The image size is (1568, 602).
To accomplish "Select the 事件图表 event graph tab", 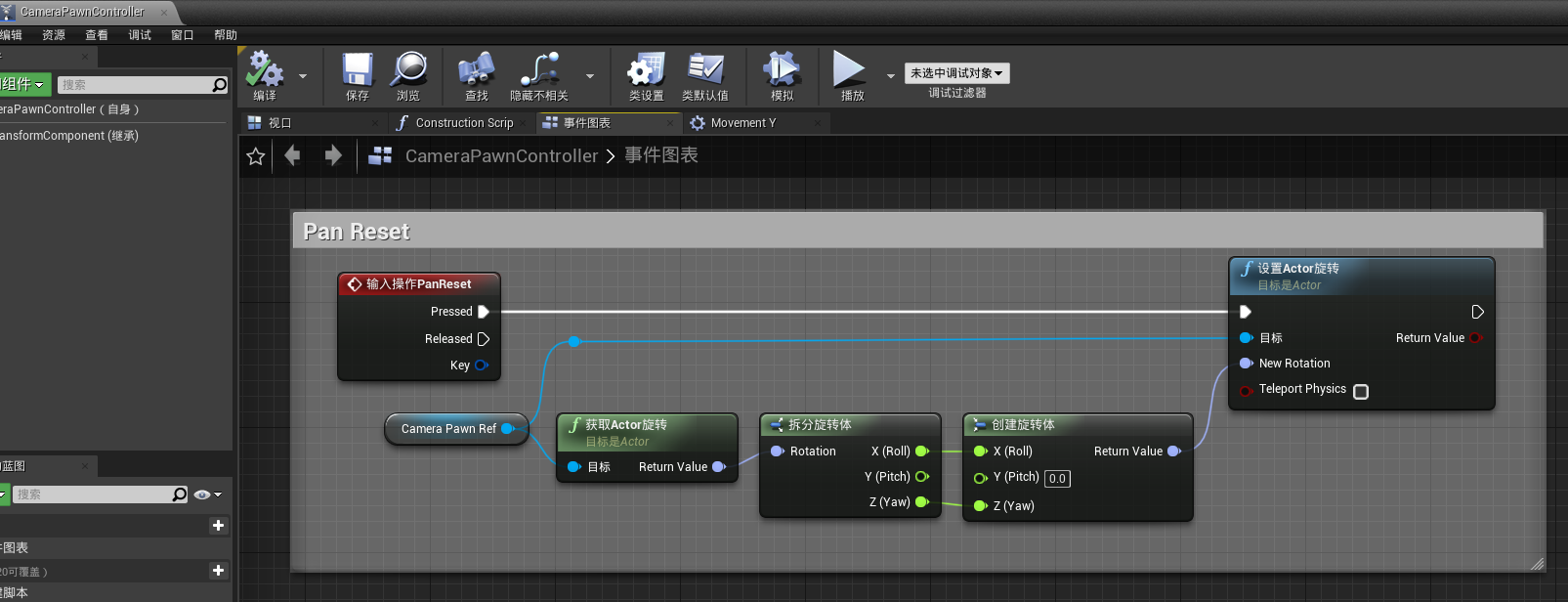I will [608, 123].
